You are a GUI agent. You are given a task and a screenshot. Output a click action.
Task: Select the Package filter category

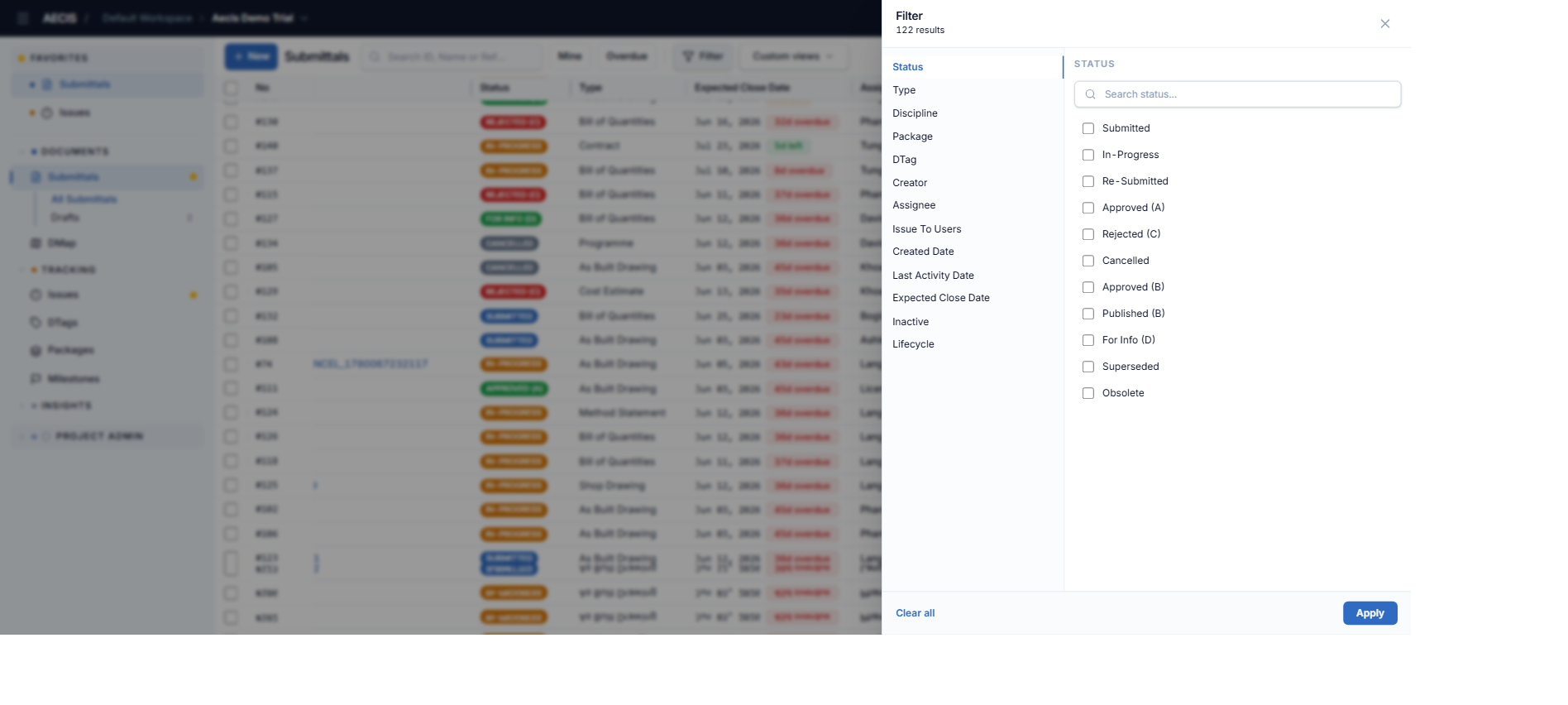coord(973,137)
